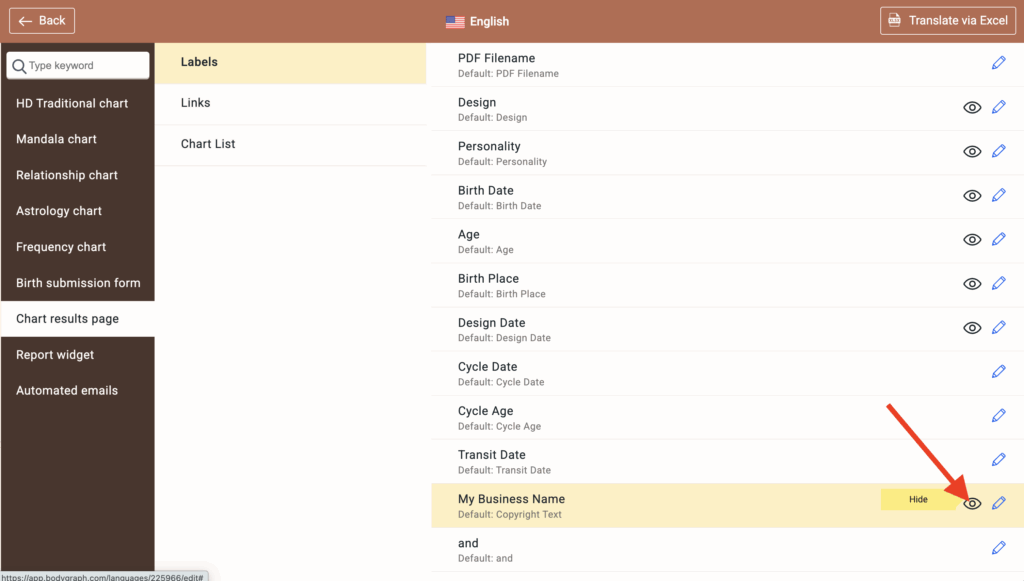1024x581 pixels.
Task: Click the Back button
Action: [42, 21]
